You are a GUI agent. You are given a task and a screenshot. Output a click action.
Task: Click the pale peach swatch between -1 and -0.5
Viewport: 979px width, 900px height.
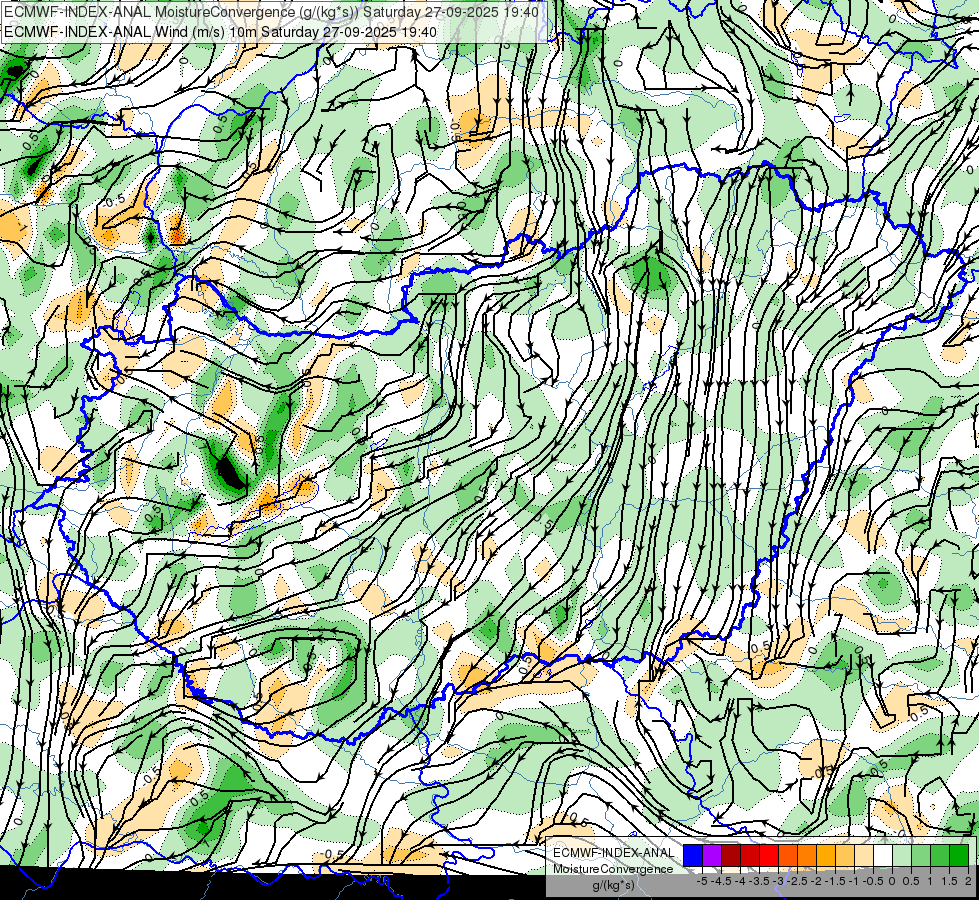[864, 855]
